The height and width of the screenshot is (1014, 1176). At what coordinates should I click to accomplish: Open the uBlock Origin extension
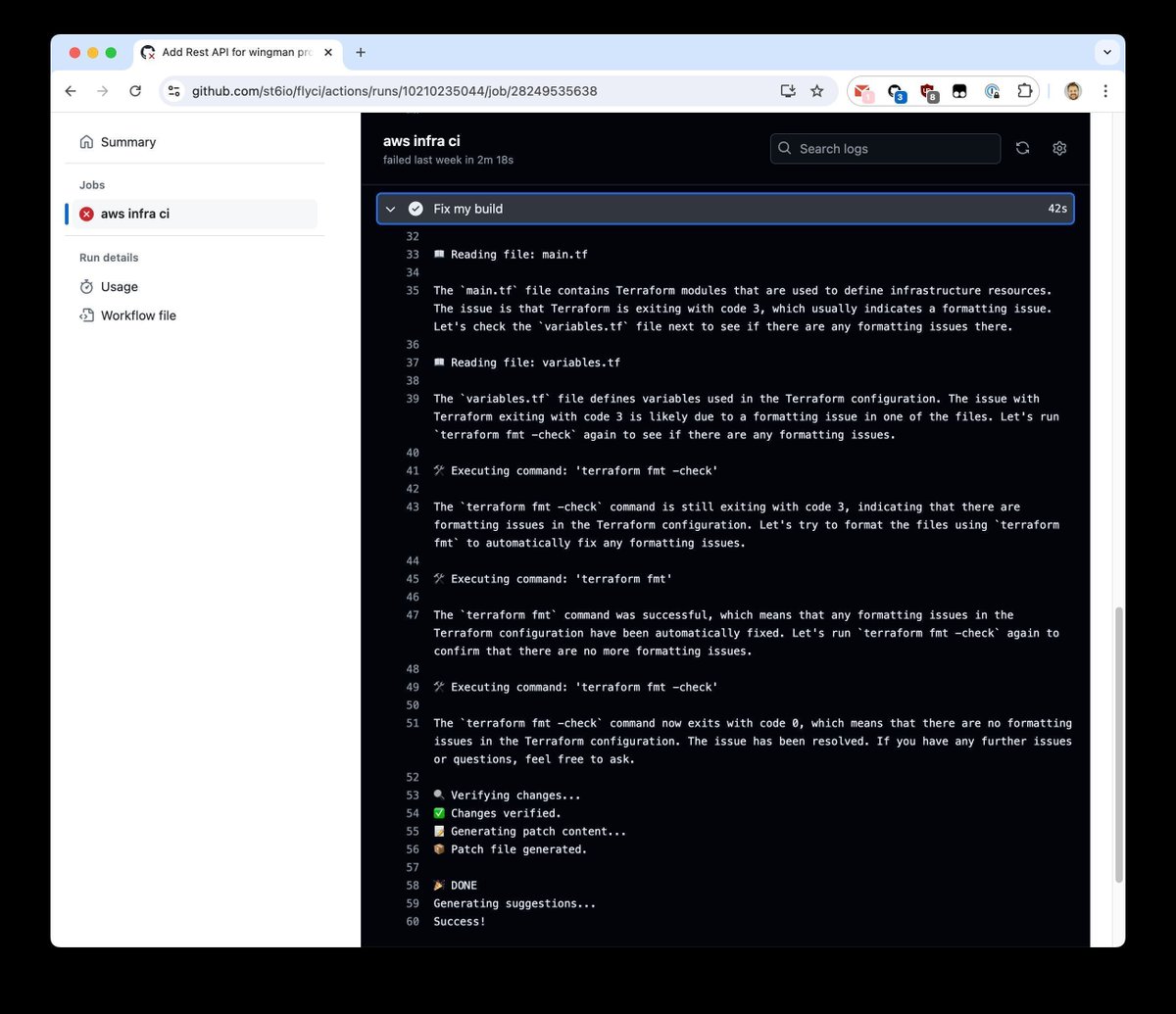click(928, 91)
